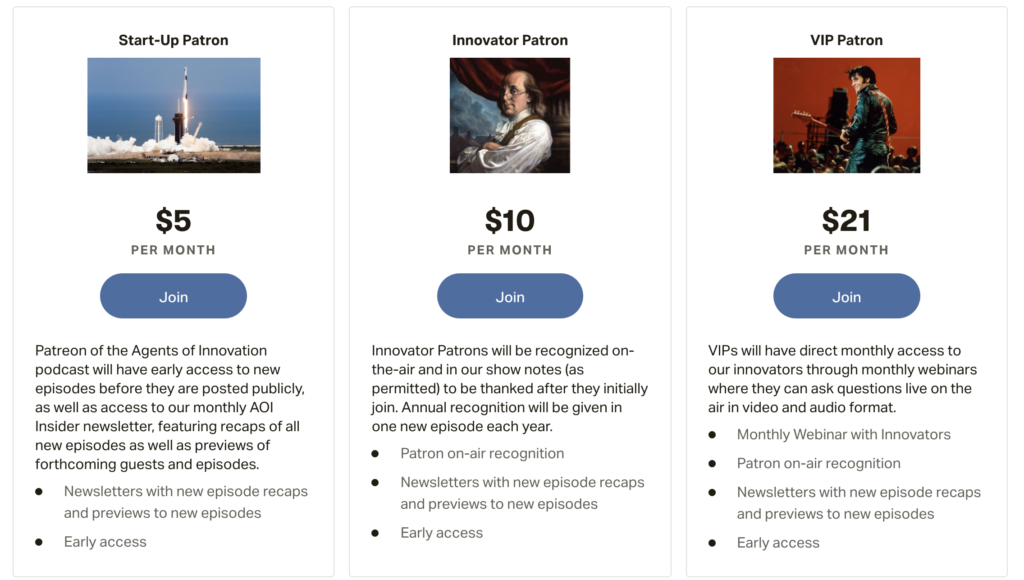Click Start-Up card's Newsletters benefit item

tap(185, 502)
